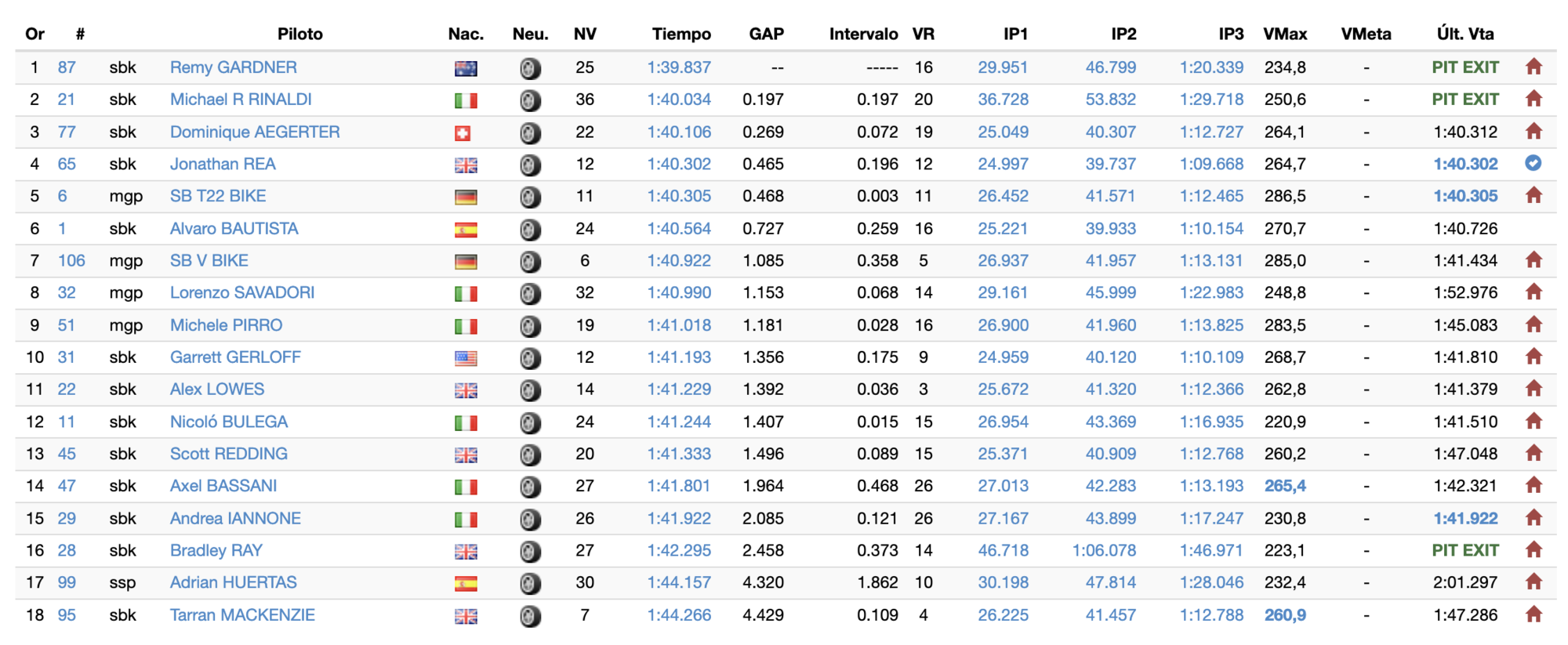Click the Intervalo column header
Viewport: 1568px width, 645px height.
coord(863,34)
